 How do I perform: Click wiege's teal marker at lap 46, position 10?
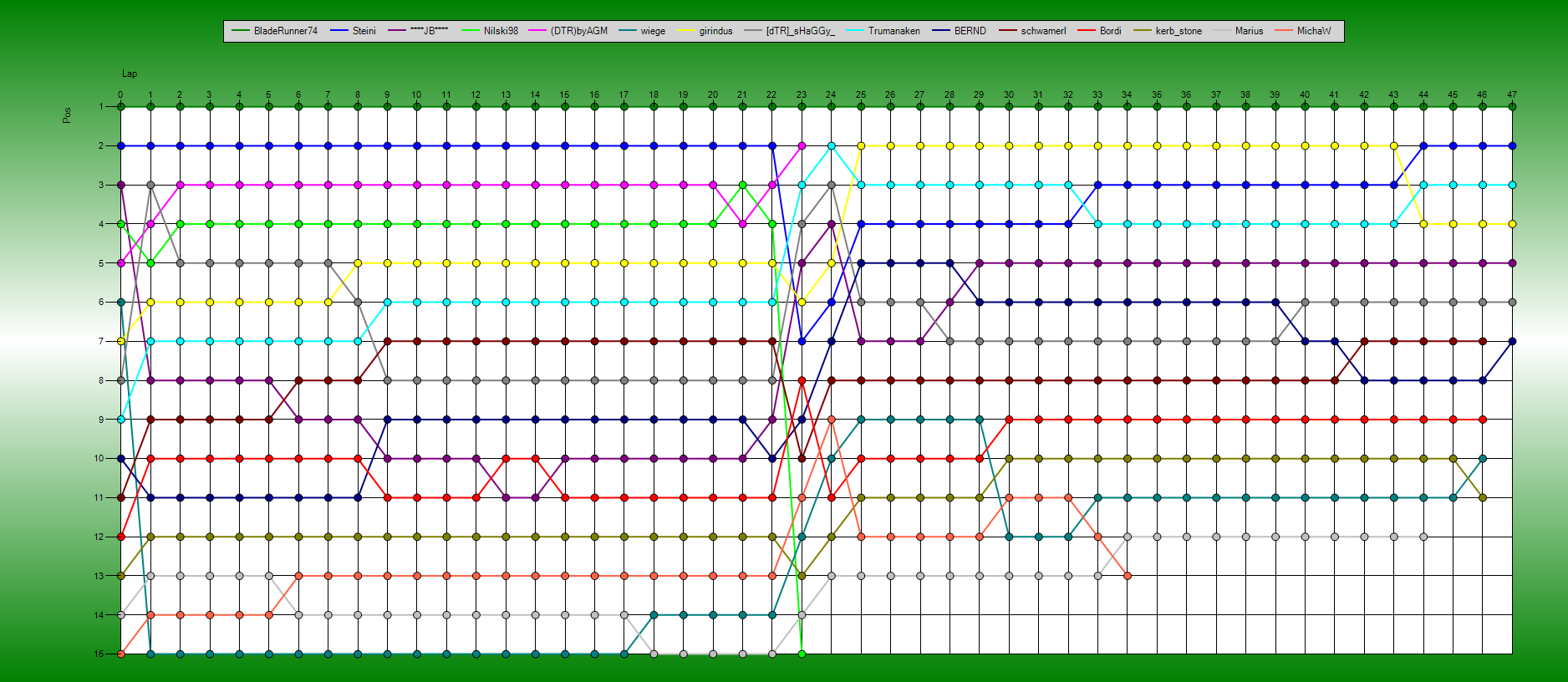click(1483, 458)
